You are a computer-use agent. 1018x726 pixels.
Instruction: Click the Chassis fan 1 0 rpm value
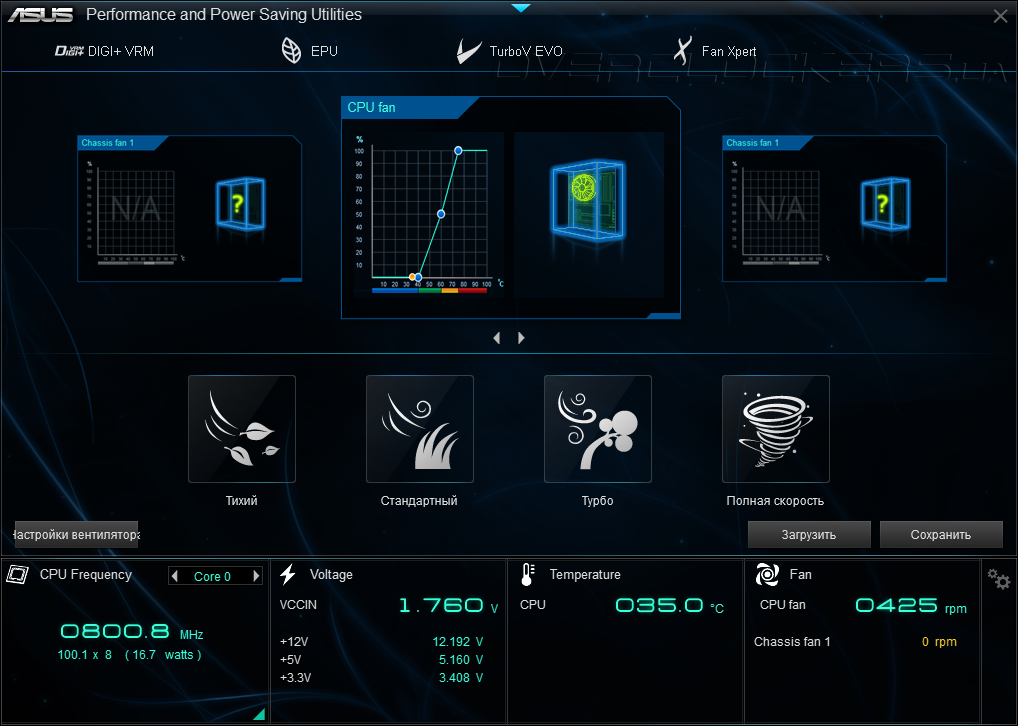(x=939, y=642)
